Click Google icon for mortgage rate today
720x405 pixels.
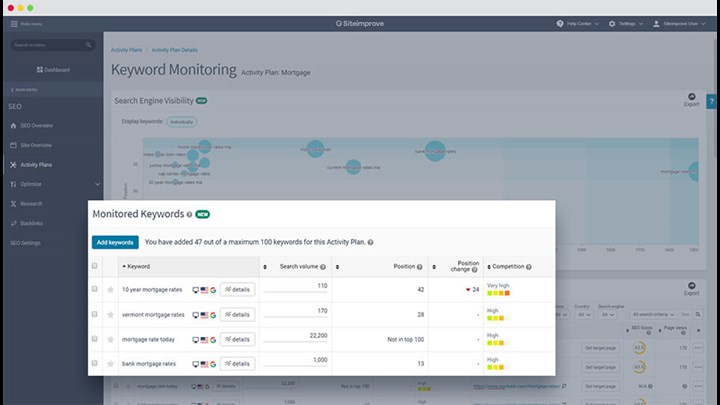pyautogui.click(x=213, y=339)
